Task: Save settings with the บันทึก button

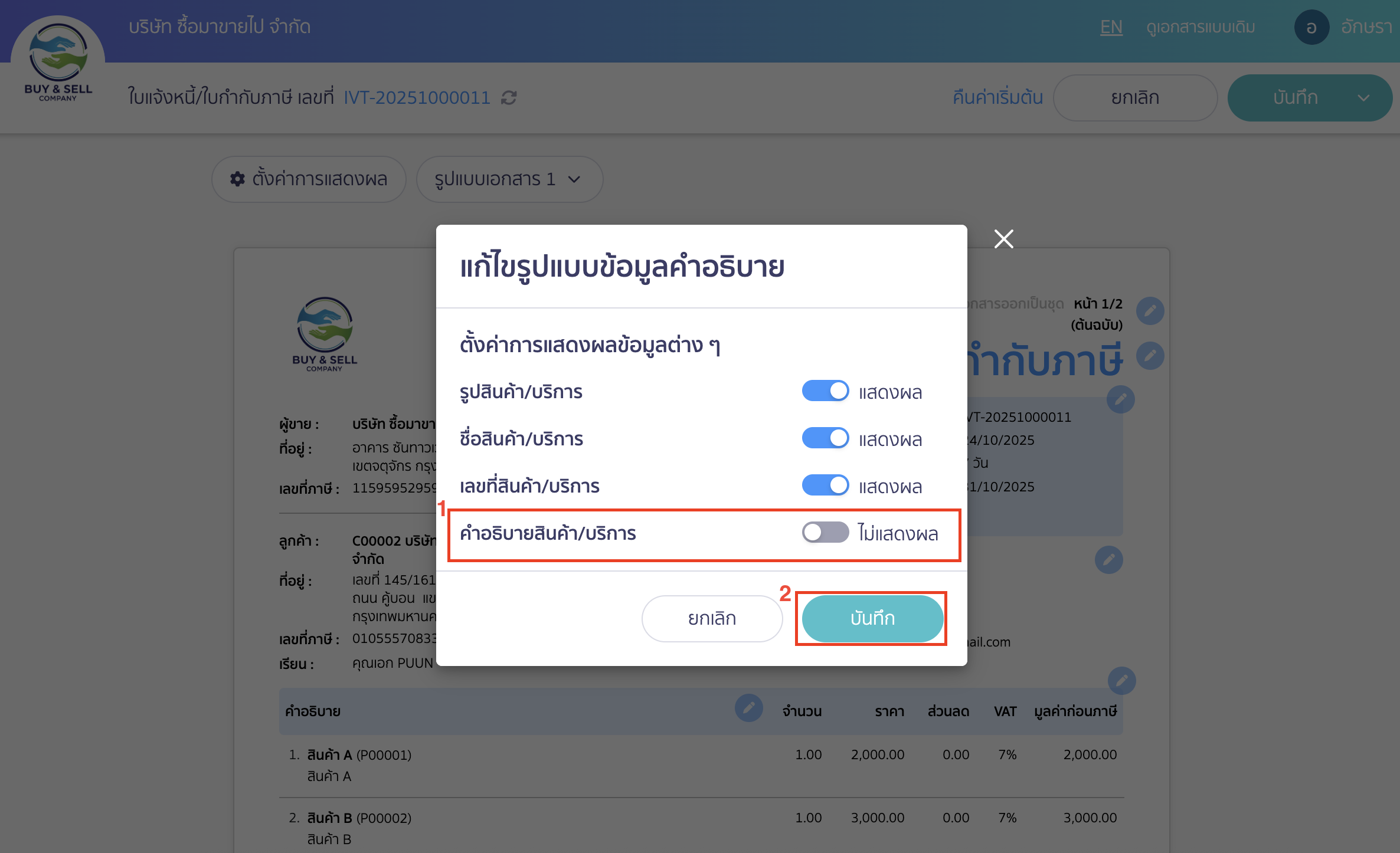Action: (872, 618)
